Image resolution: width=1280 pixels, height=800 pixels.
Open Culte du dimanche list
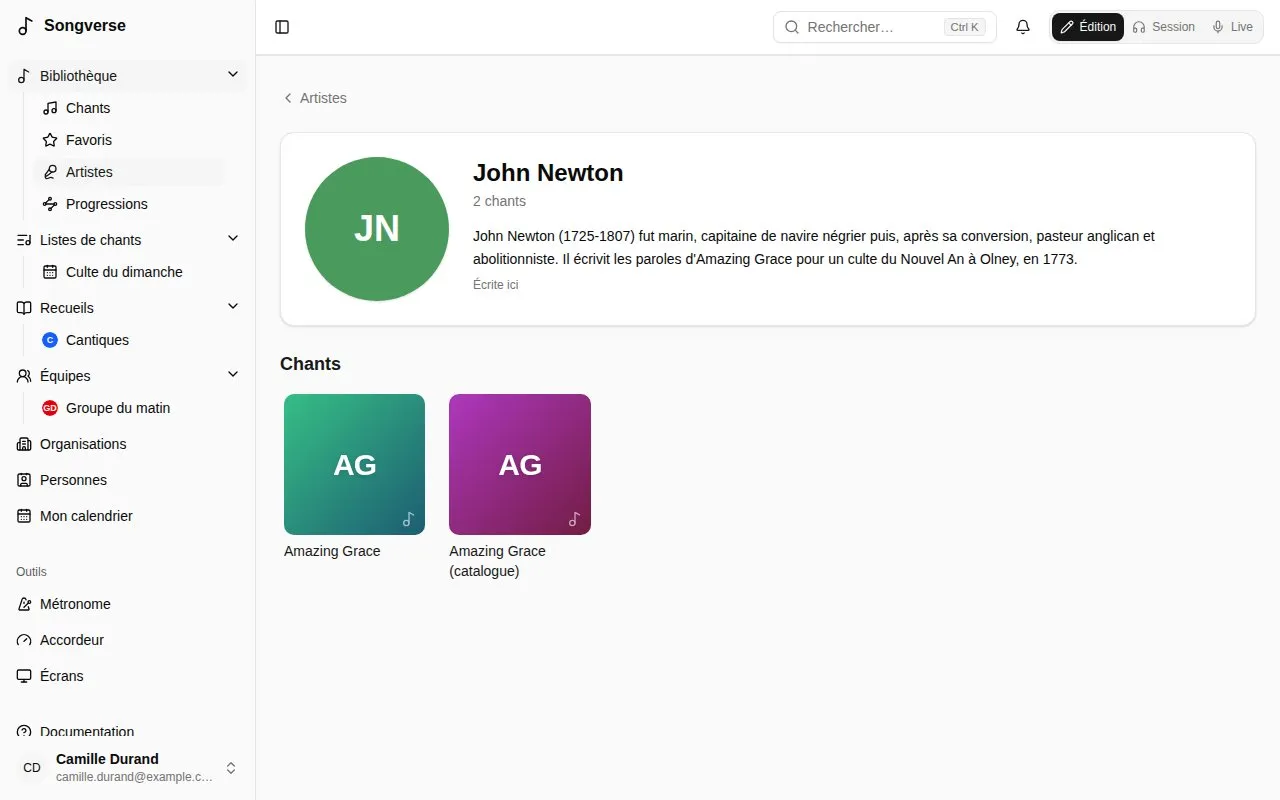coord(129,272)
